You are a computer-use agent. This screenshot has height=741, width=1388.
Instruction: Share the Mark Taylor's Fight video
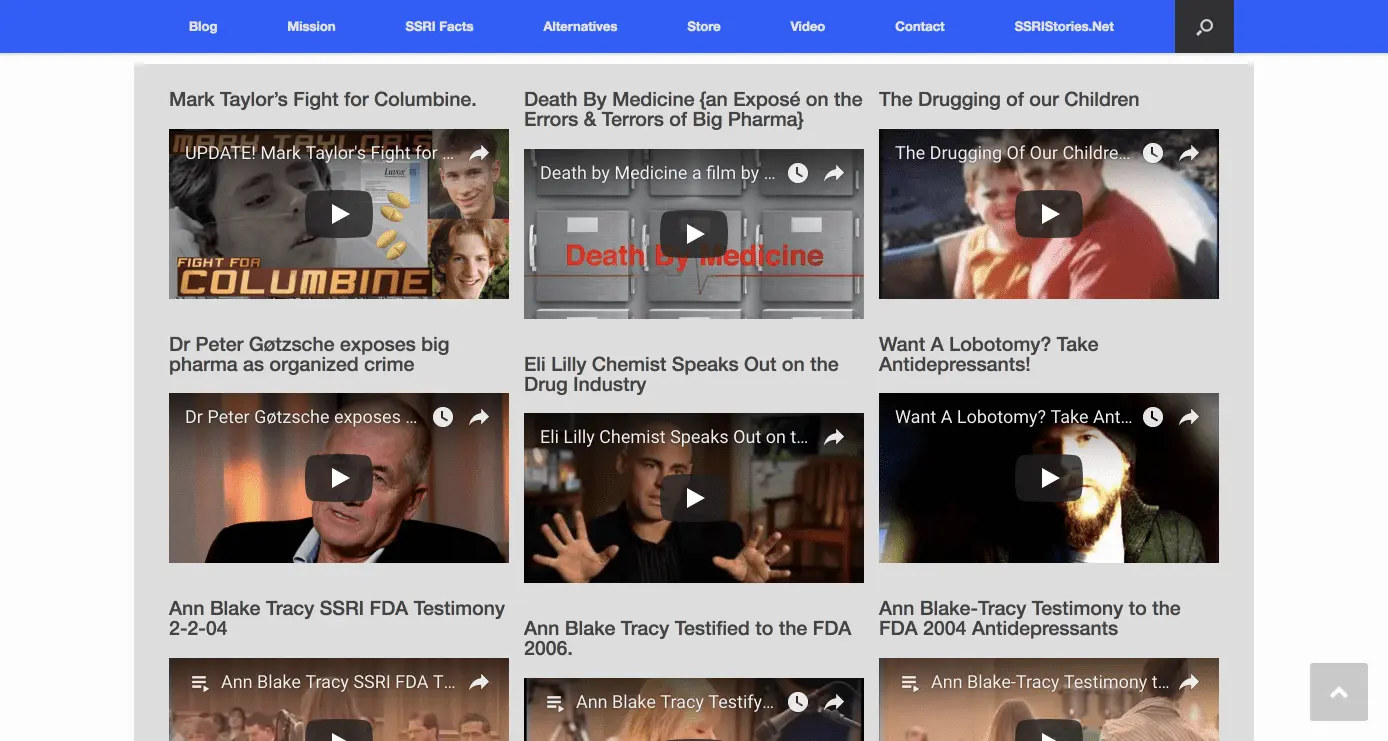(479, 153)
